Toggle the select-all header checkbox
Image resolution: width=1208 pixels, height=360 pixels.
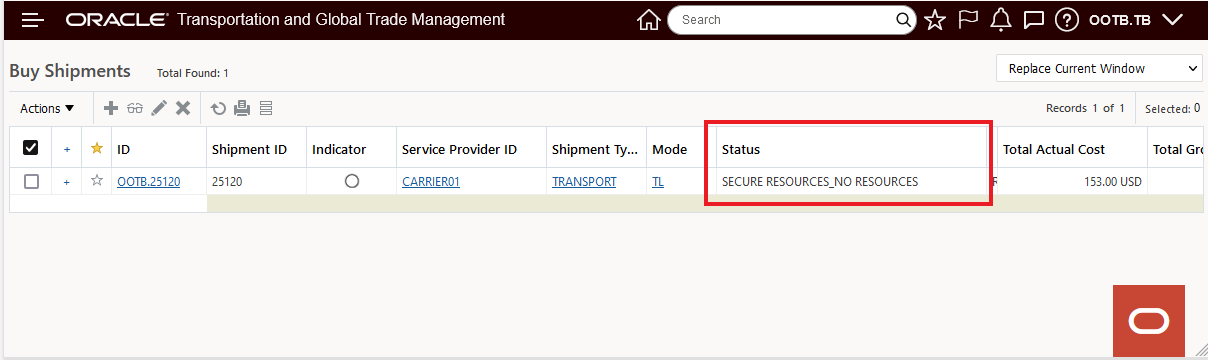(x=31, y=148)
